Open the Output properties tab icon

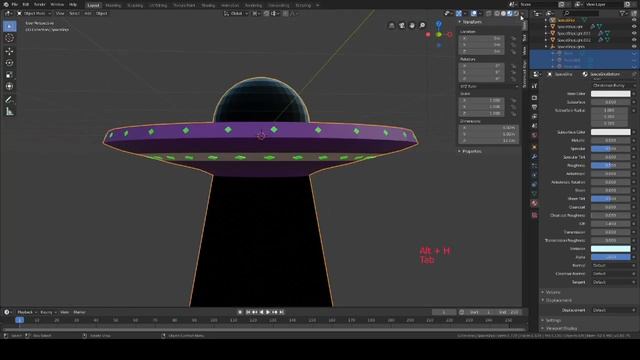(534, 107)
